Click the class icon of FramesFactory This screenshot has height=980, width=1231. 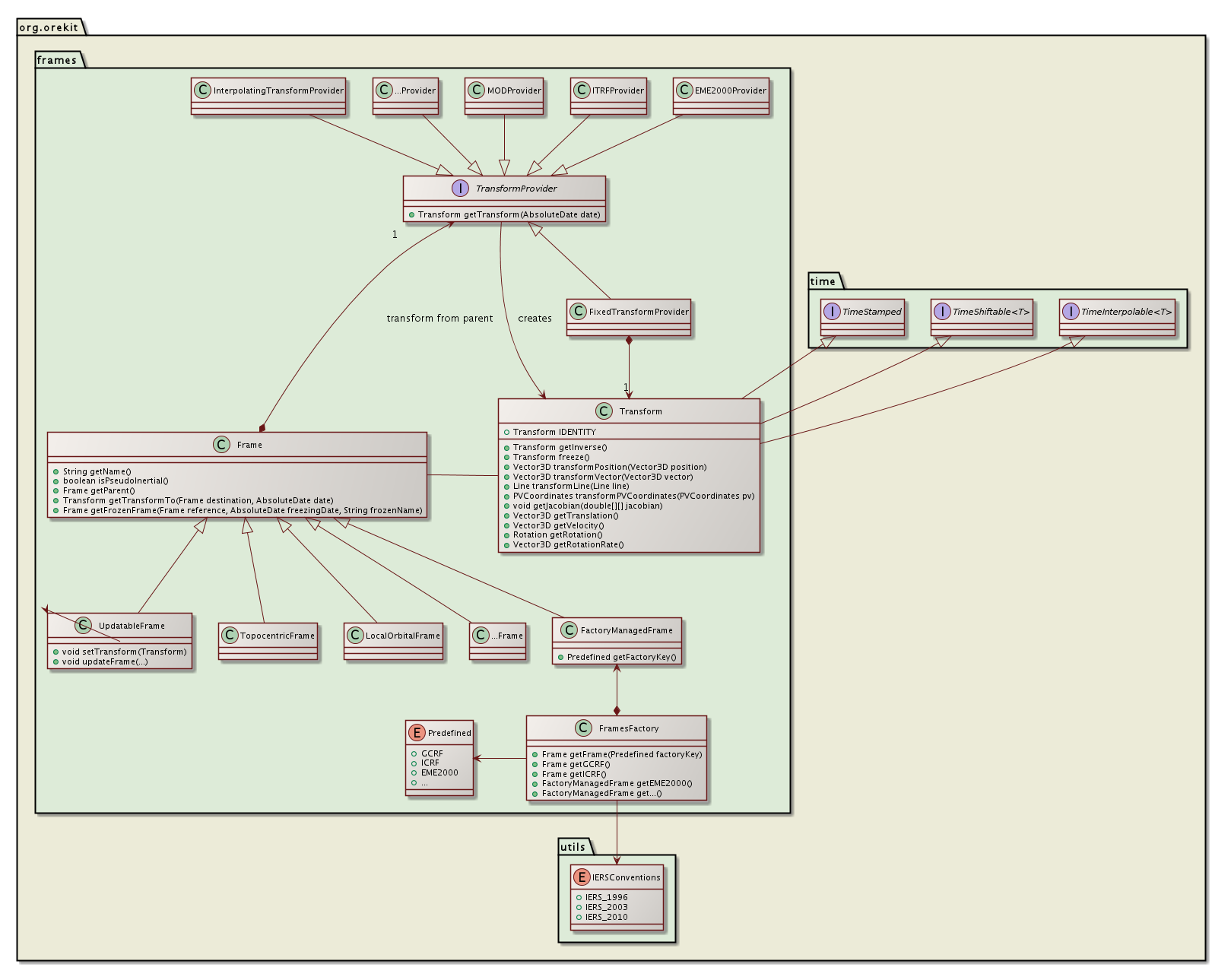[x=583, y=728]
